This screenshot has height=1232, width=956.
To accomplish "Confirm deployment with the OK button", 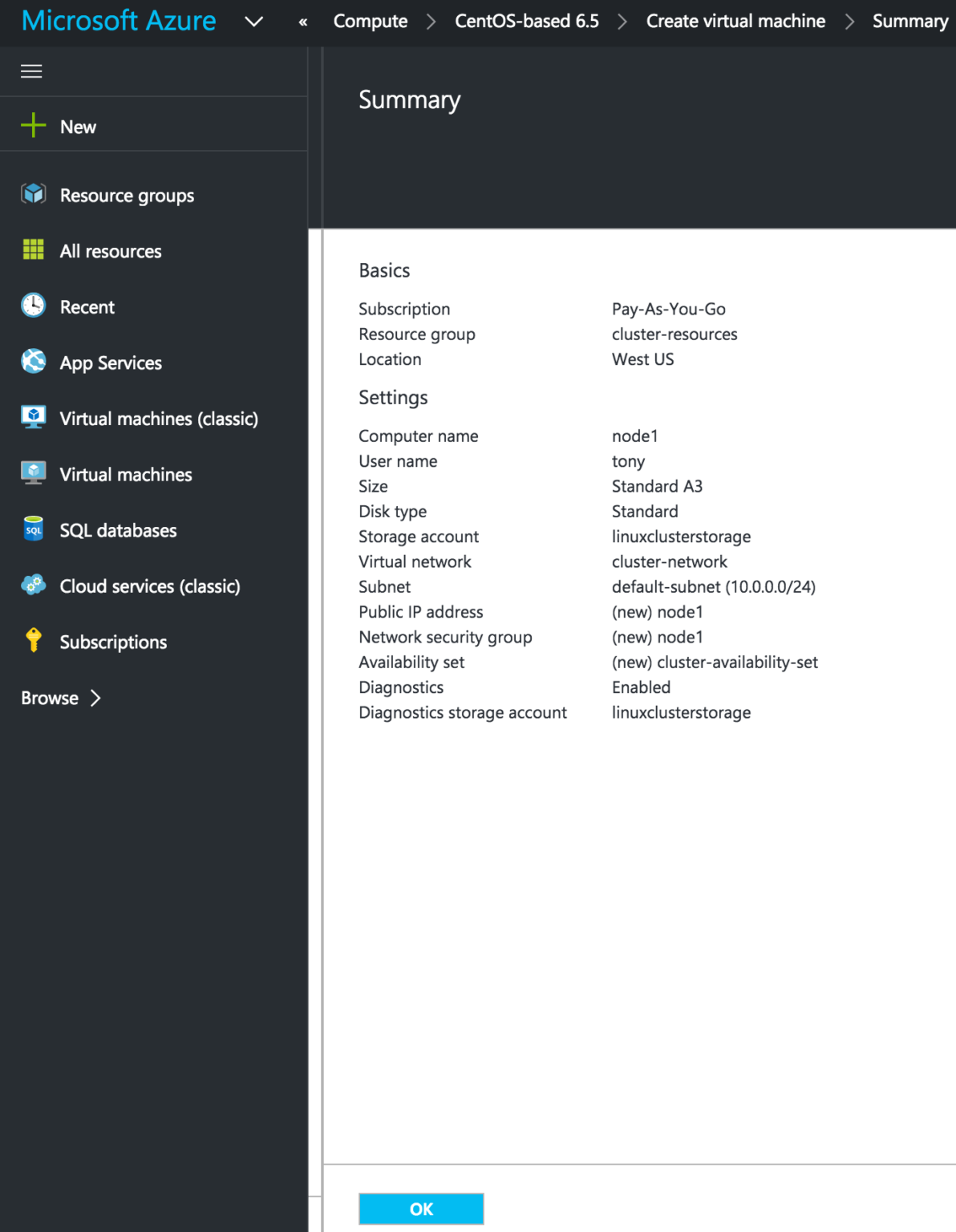I will [x=421, y=1209].
